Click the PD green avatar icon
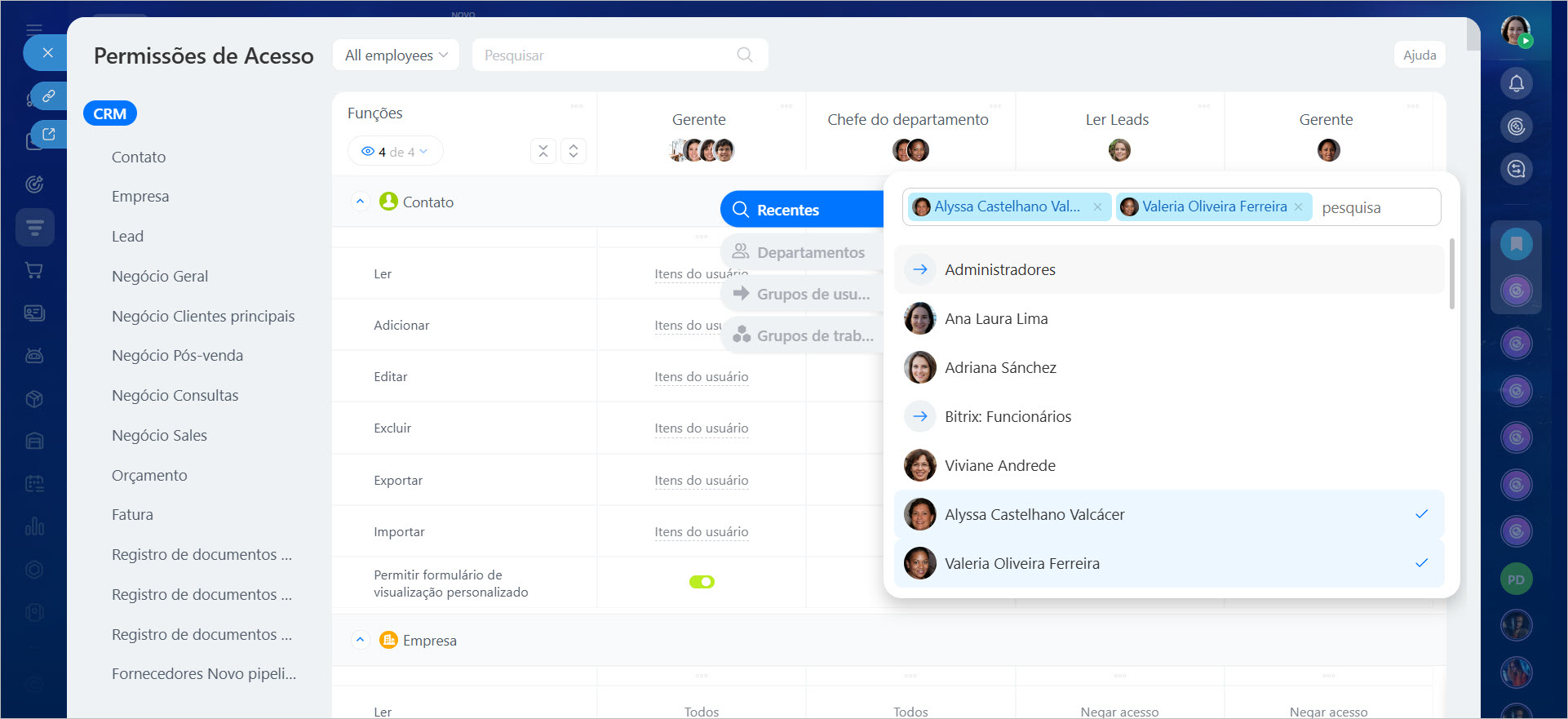Image resolution: width=1568 pixels, height=719 pixels. [x=1516, y=579]
